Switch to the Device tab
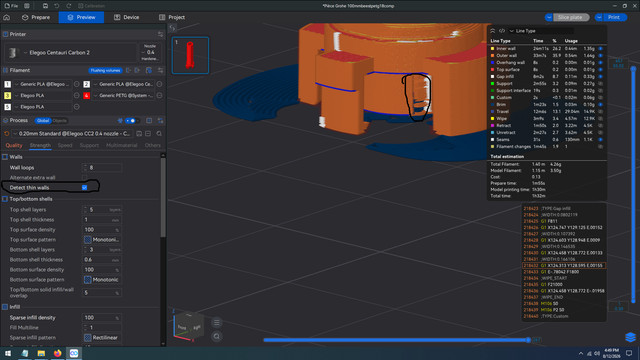 point(127,17)
